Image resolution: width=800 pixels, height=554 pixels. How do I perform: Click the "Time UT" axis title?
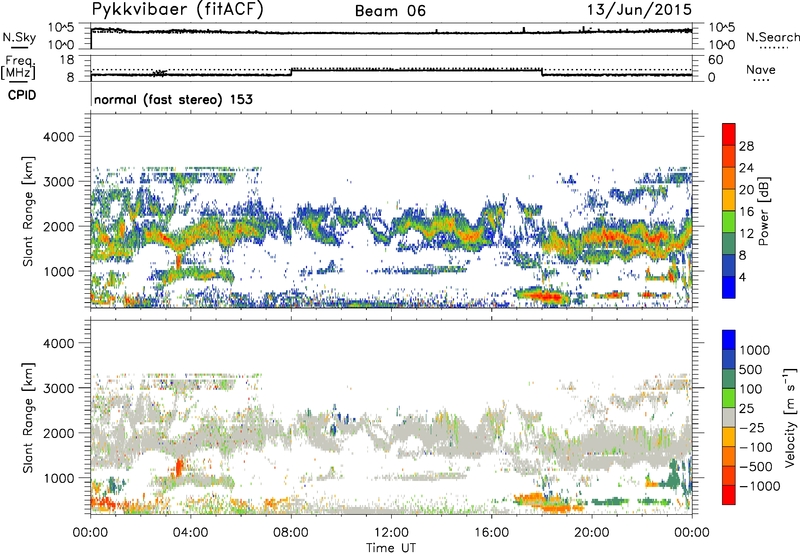pos(391,548)
